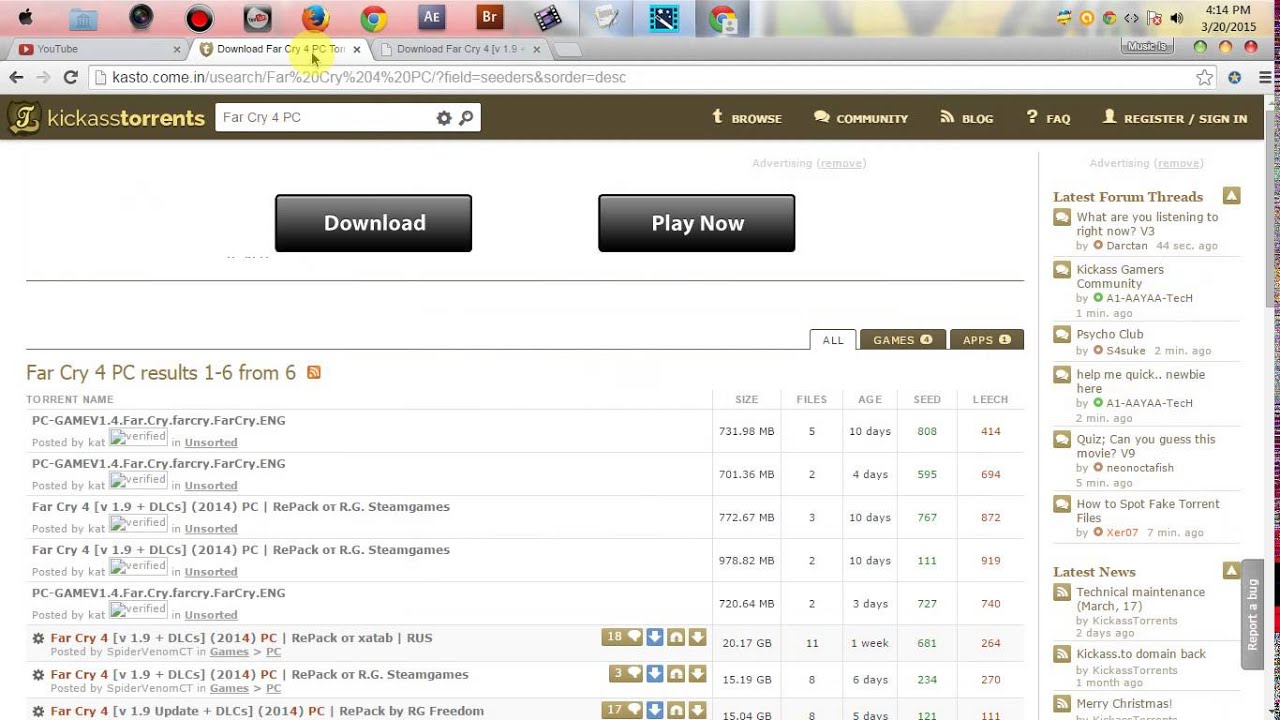Click magnet link icon on xatab RUS row

pyautogui.click(x=676, y=637)
